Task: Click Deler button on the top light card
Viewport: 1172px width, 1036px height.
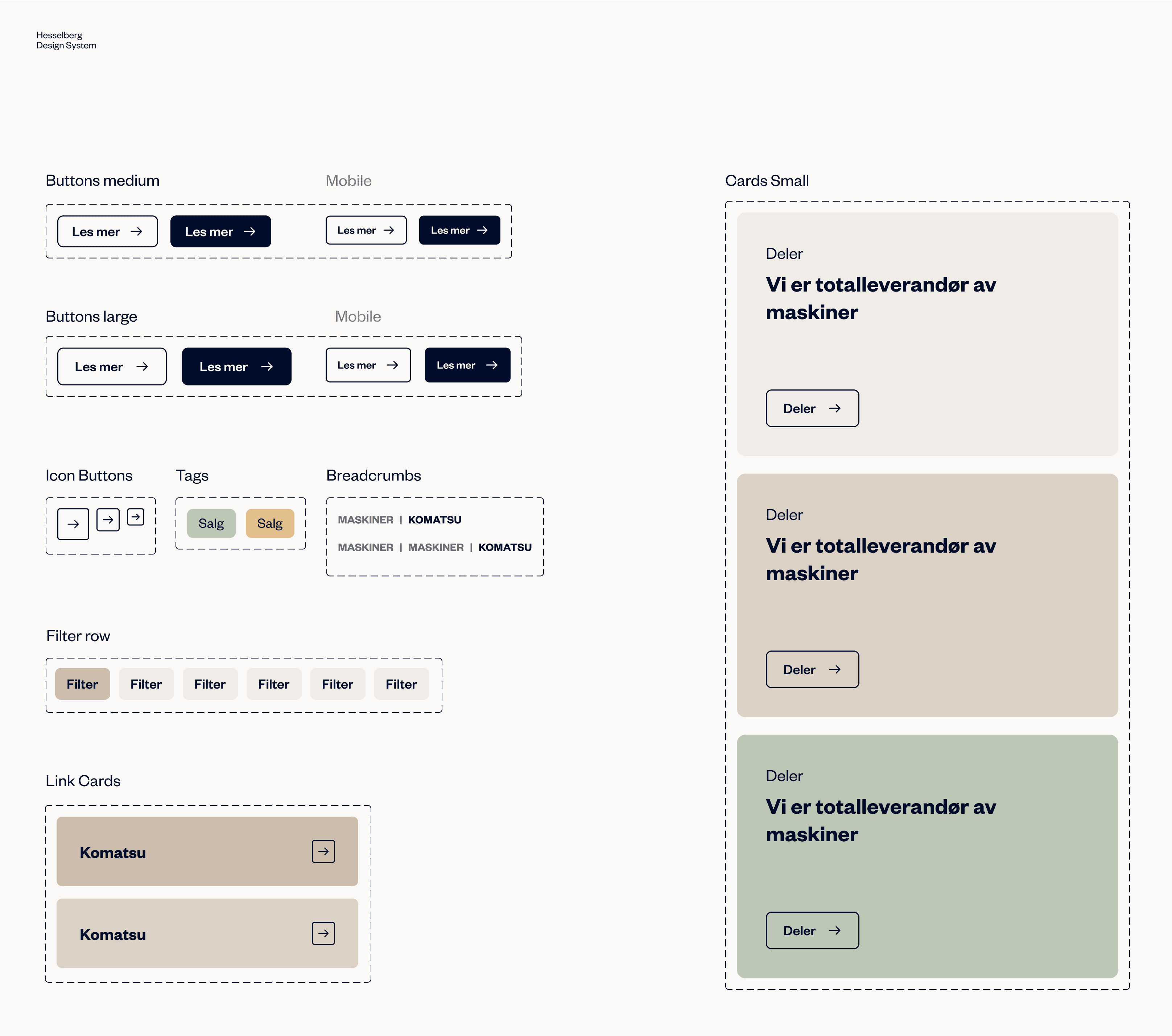Action: click(x=812, y=408)
